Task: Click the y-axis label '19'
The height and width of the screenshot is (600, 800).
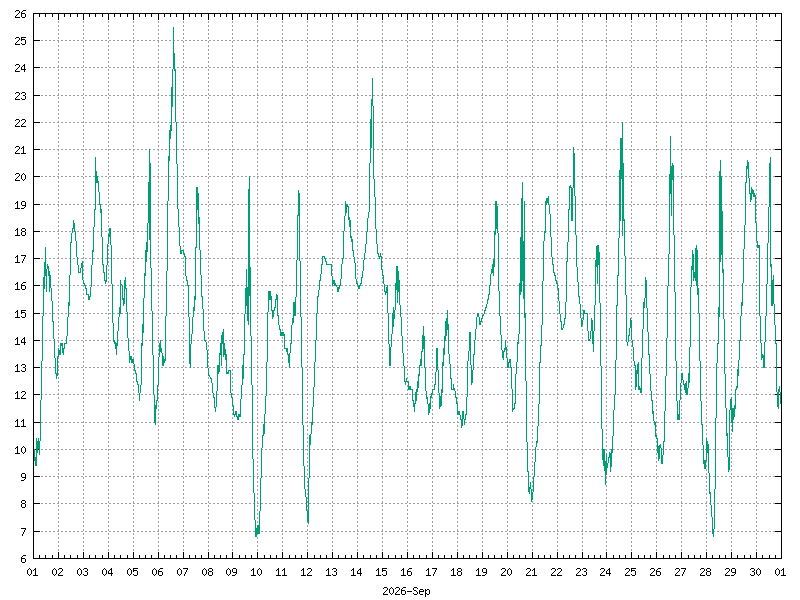Action: click(x=20, y=205)
